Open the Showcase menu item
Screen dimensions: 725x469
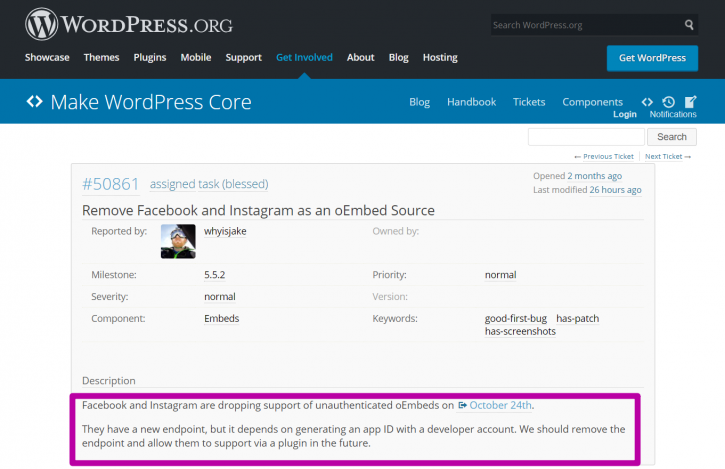pos(47,57)
